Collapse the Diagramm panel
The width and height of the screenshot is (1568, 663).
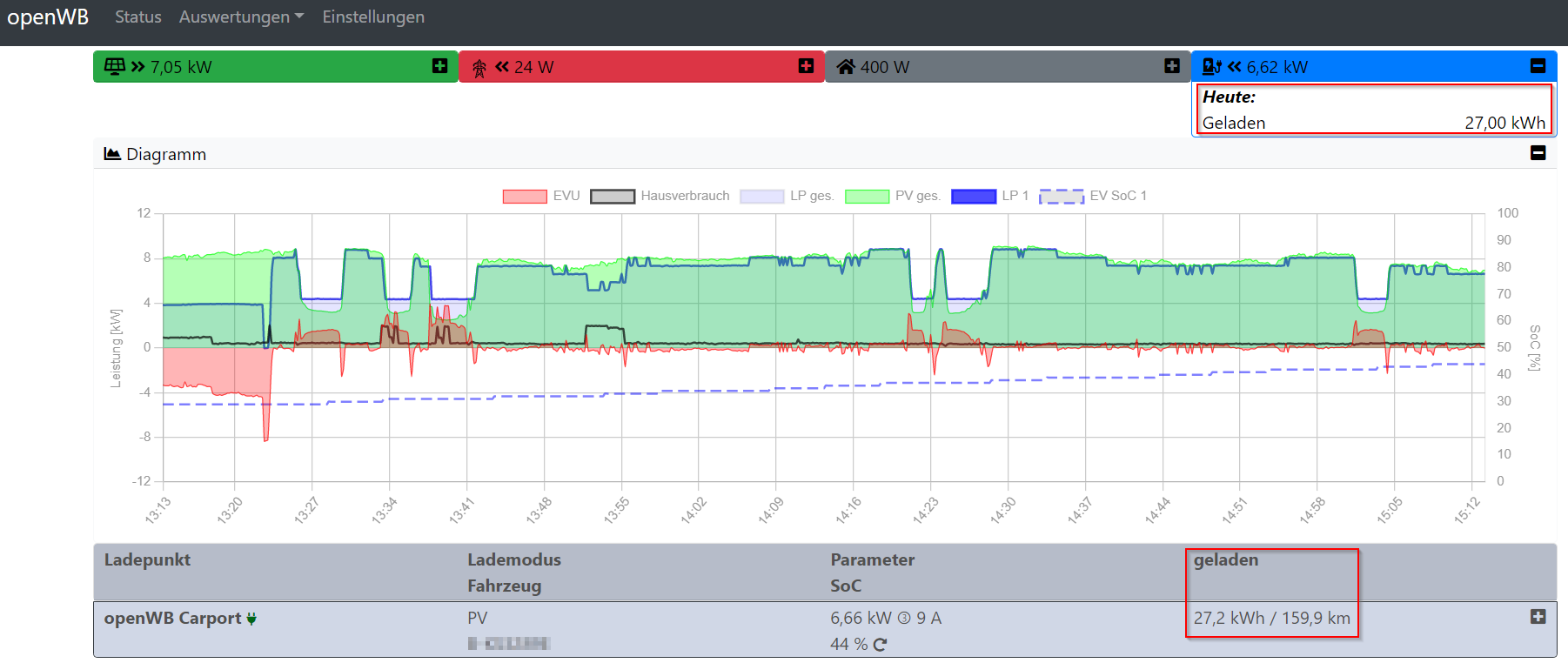pos(1538,153)
